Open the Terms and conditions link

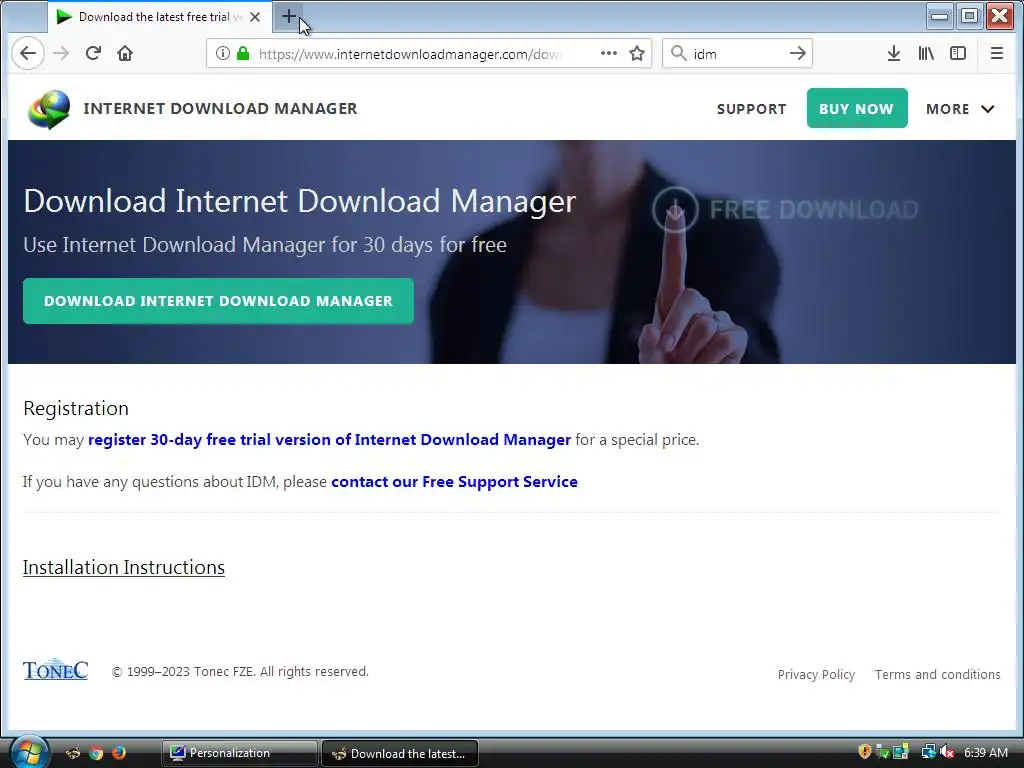tap(937, 675)
